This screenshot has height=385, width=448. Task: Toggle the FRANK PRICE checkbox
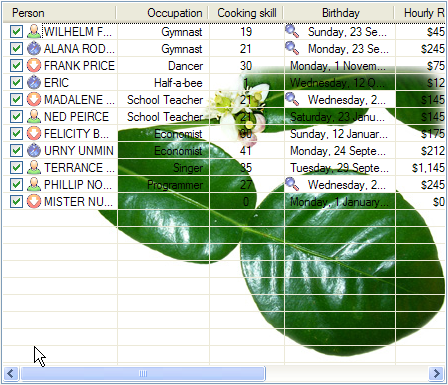click(16, 66)
